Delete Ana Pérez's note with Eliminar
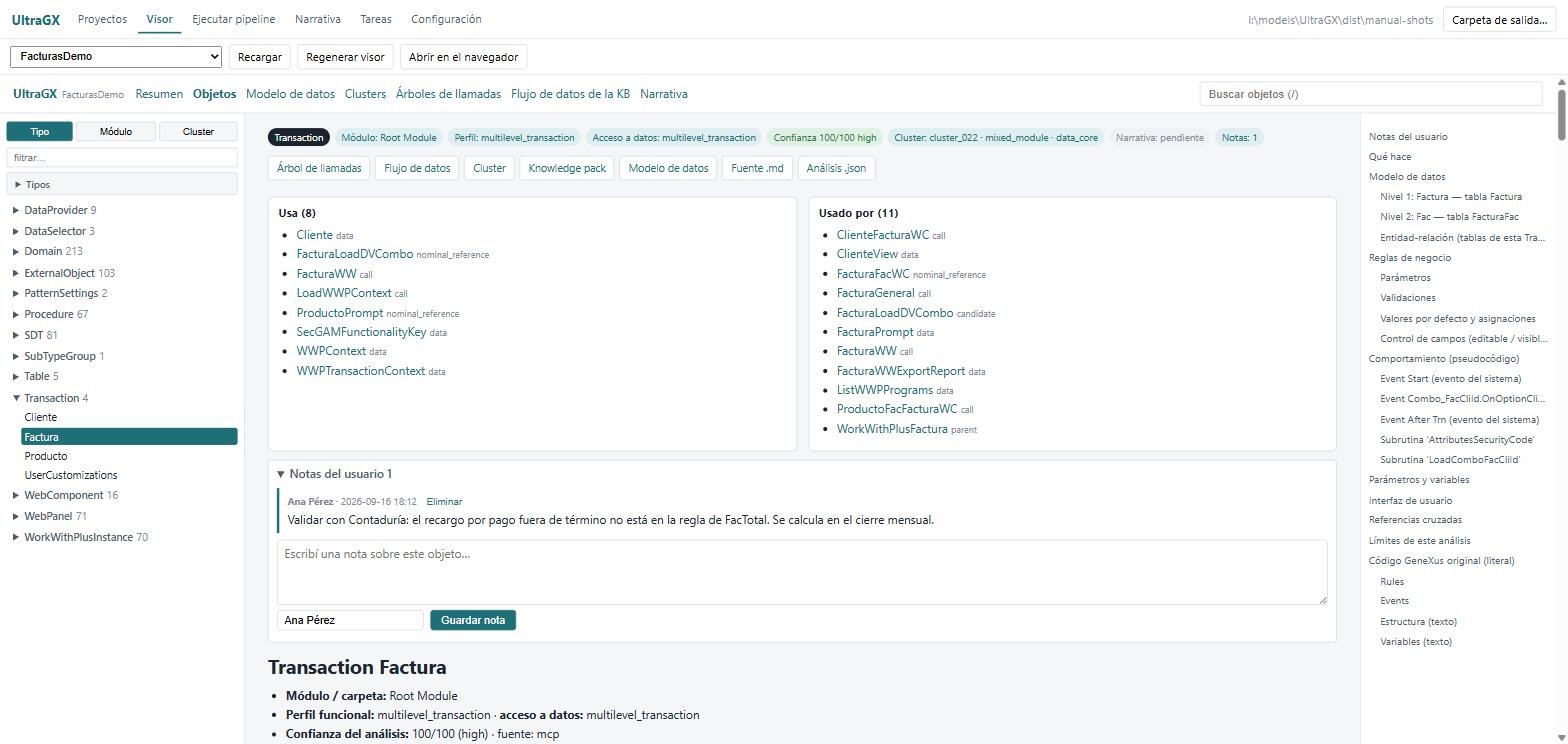Screen dimensions: 1568x744 tap(444, 501)
